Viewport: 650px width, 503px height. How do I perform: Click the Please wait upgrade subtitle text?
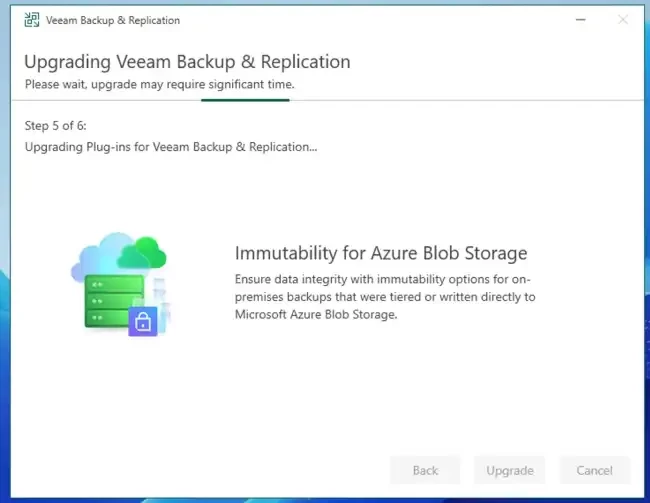[x=160, y=84]
